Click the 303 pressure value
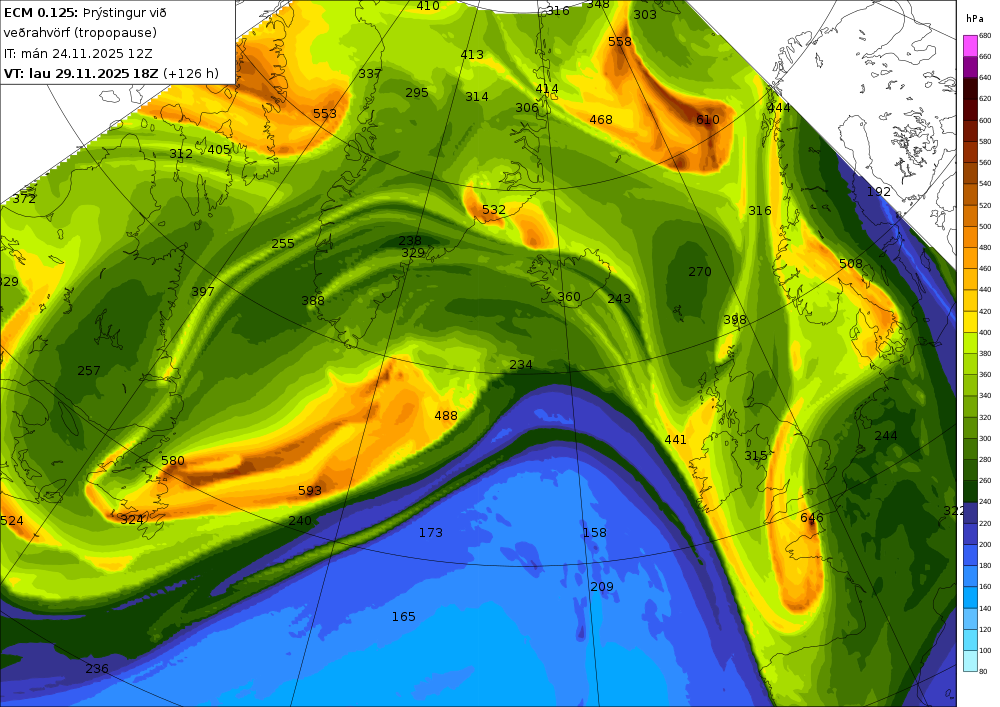 click(645, 14)
